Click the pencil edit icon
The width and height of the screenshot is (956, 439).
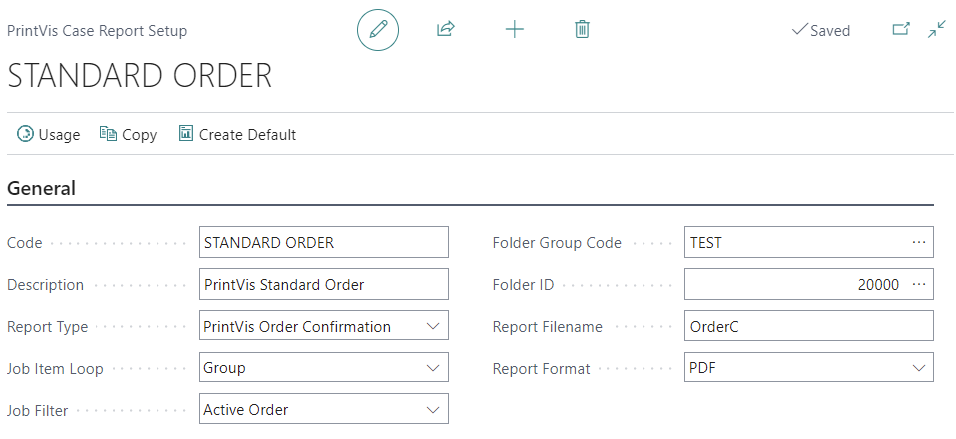[x=378, y=30]
